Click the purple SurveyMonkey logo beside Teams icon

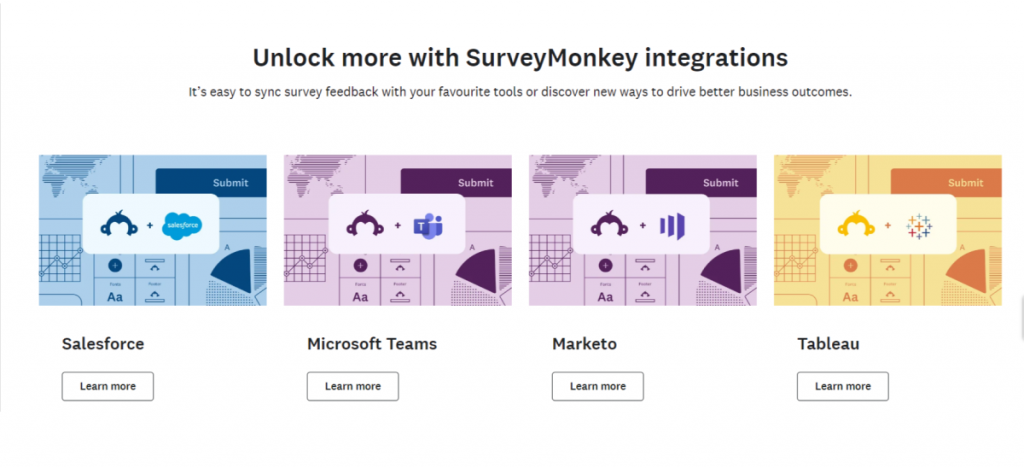pyautogui.click(x=364, y=223)
